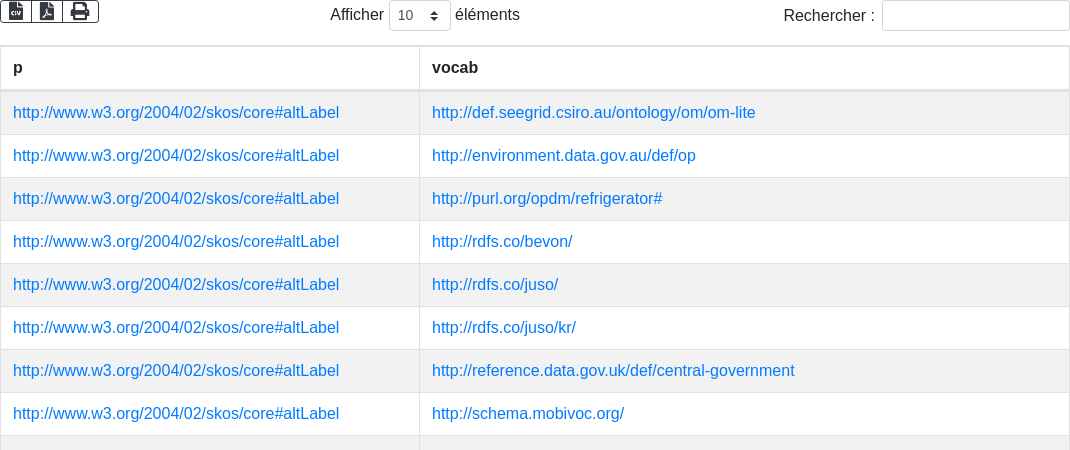
Task: Click altLabel link in the om-lite row
Action: tap(176, 113)
